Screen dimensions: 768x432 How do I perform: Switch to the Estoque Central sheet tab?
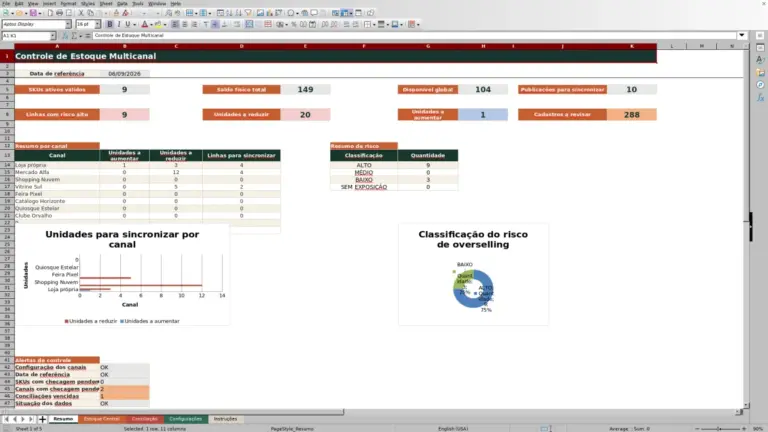coord(101,419)
